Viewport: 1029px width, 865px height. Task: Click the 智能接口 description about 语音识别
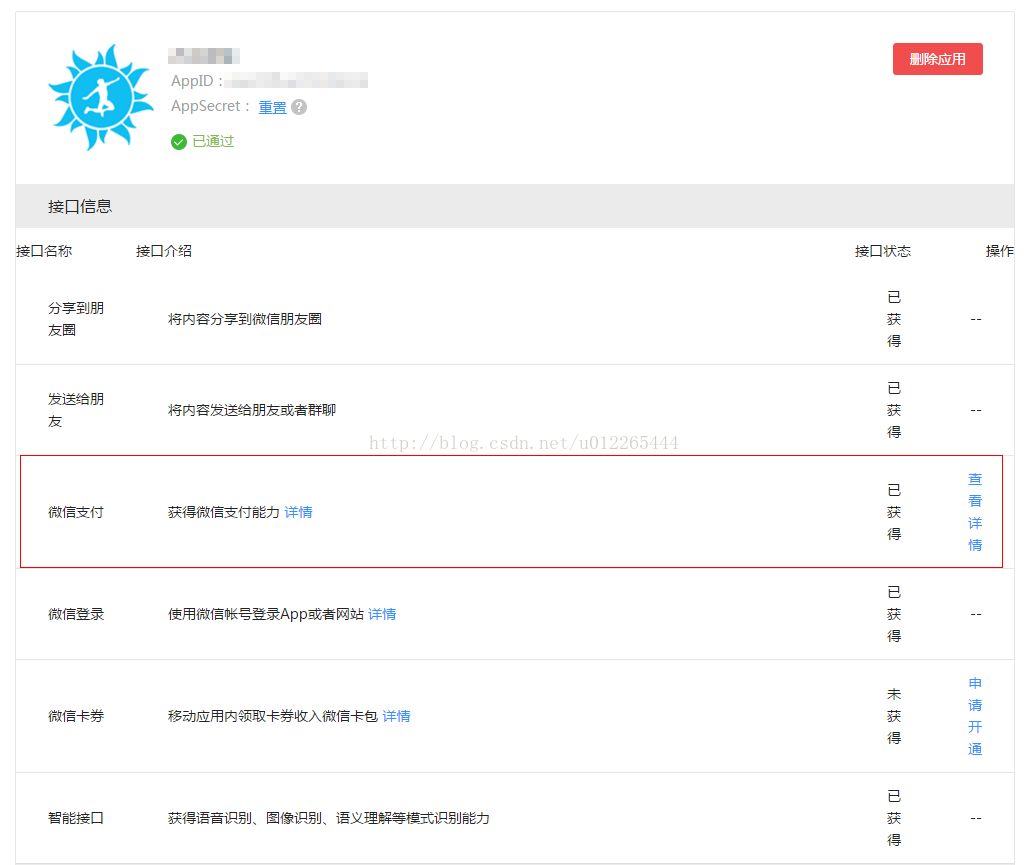click(329, 818)
